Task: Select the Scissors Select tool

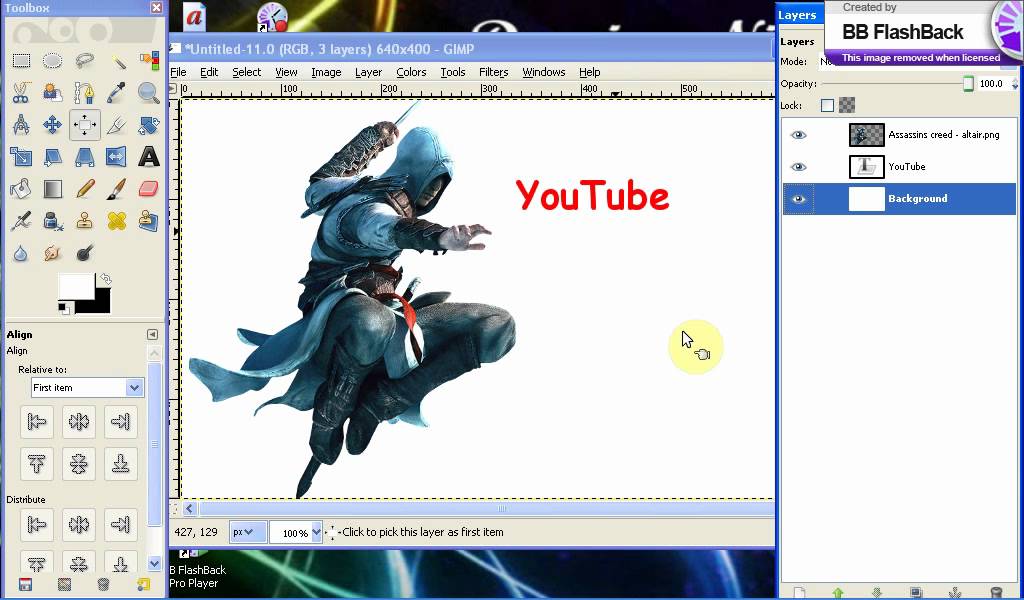Action: (x=21, y=93)
